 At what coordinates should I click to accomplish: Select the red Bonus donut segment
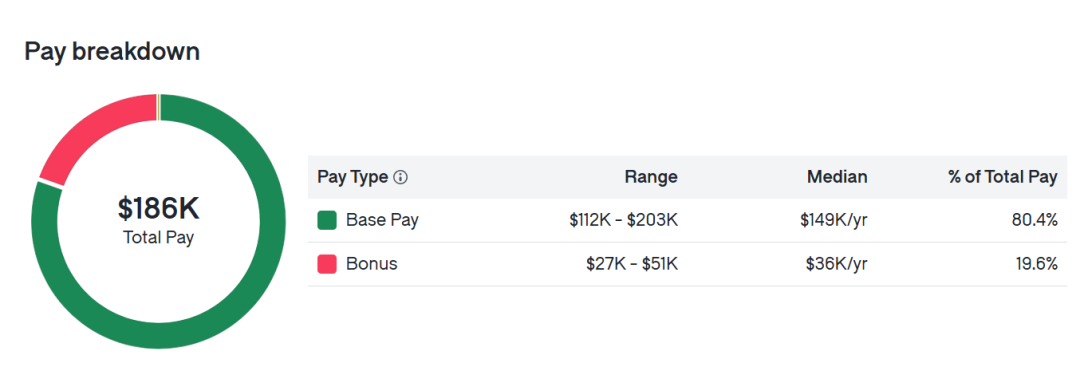pyautogui.click(x=90, y=129)
